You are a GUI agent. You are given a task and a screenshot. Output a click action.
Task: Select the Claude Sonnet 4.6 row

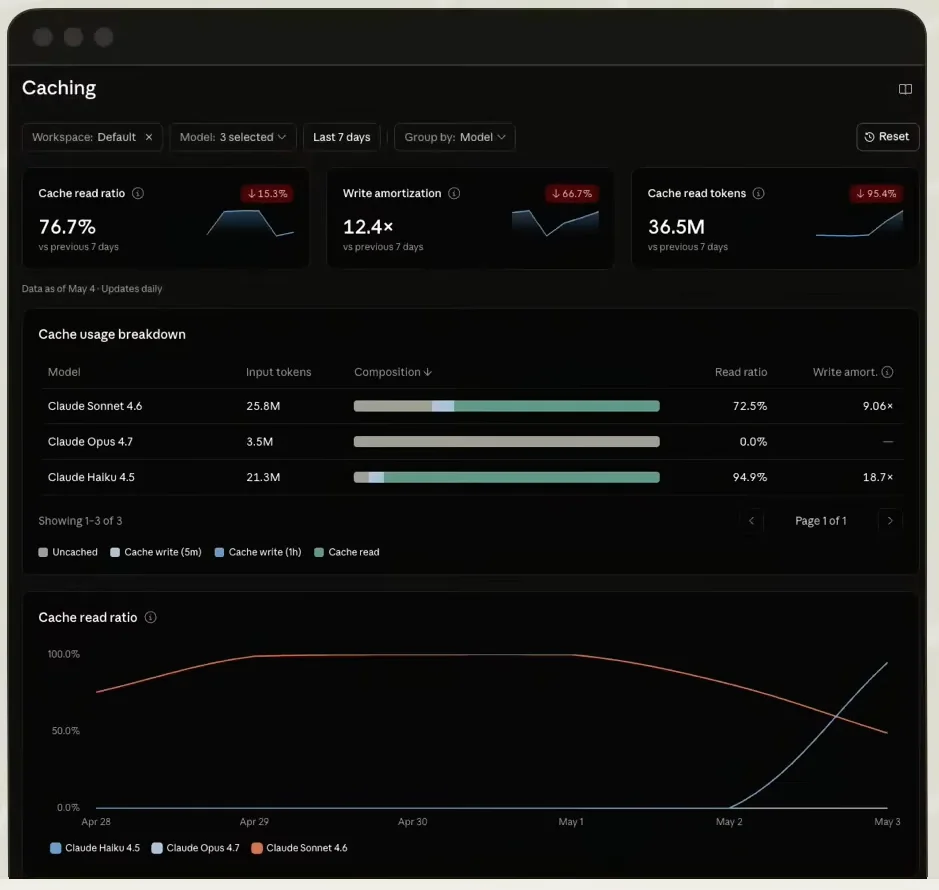point(472,406)
